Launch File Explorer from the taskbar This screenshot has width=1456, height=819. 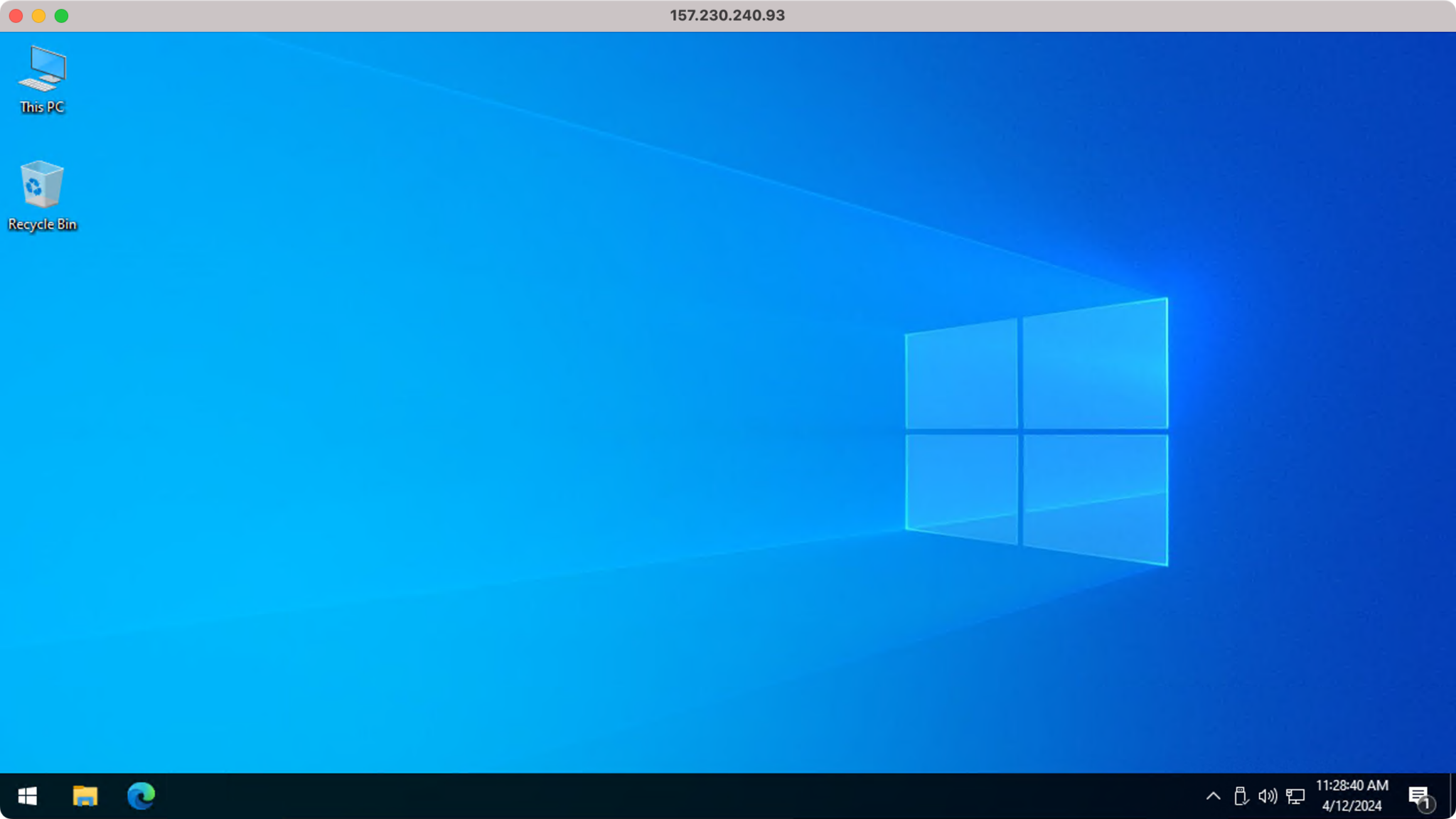pyautogui.click(x=85, y=796)
